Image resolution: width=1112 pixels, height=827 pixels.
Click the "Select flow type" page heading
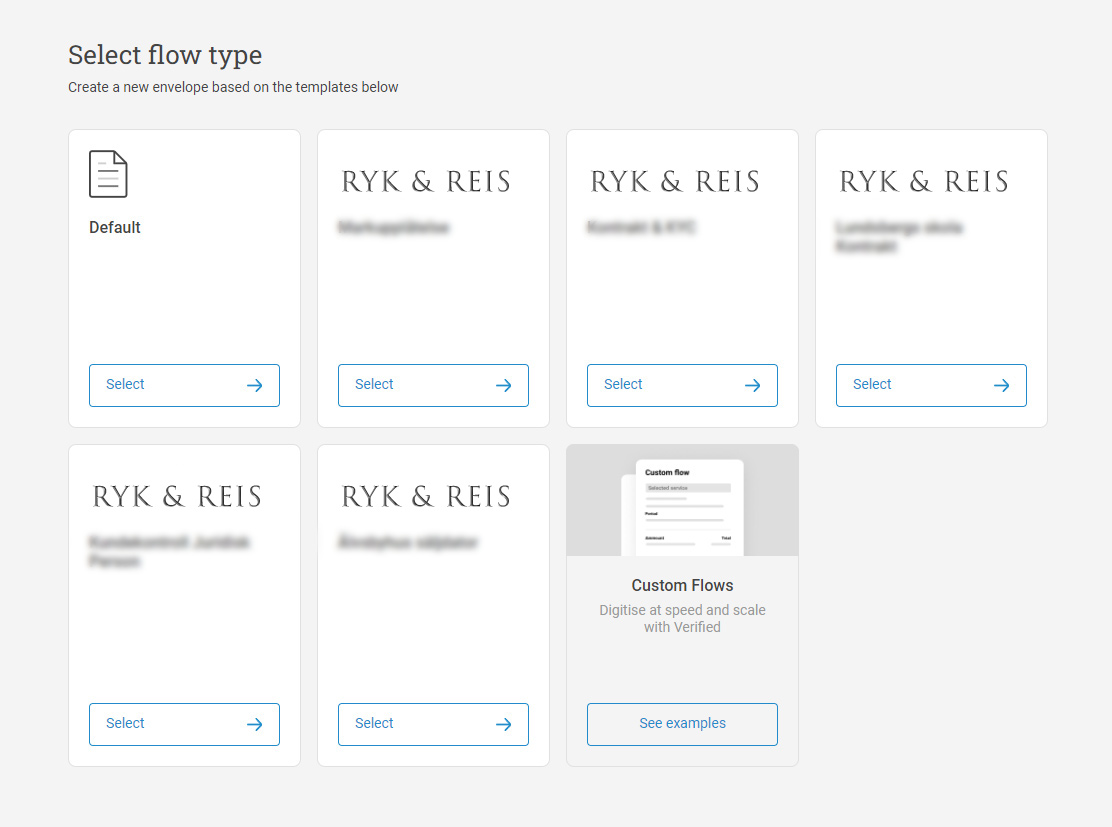coord(165,55)
